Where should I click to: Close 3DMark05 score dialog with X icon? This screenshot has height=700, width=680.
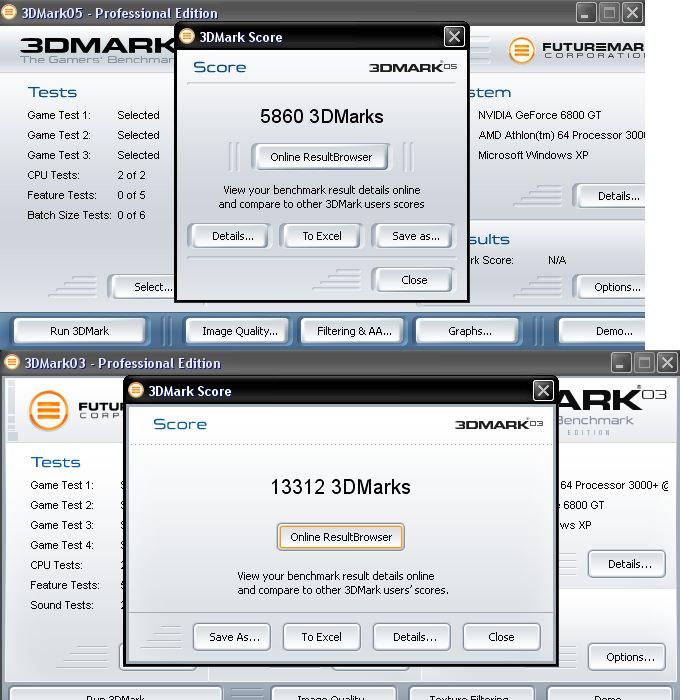tap(454, 37)
